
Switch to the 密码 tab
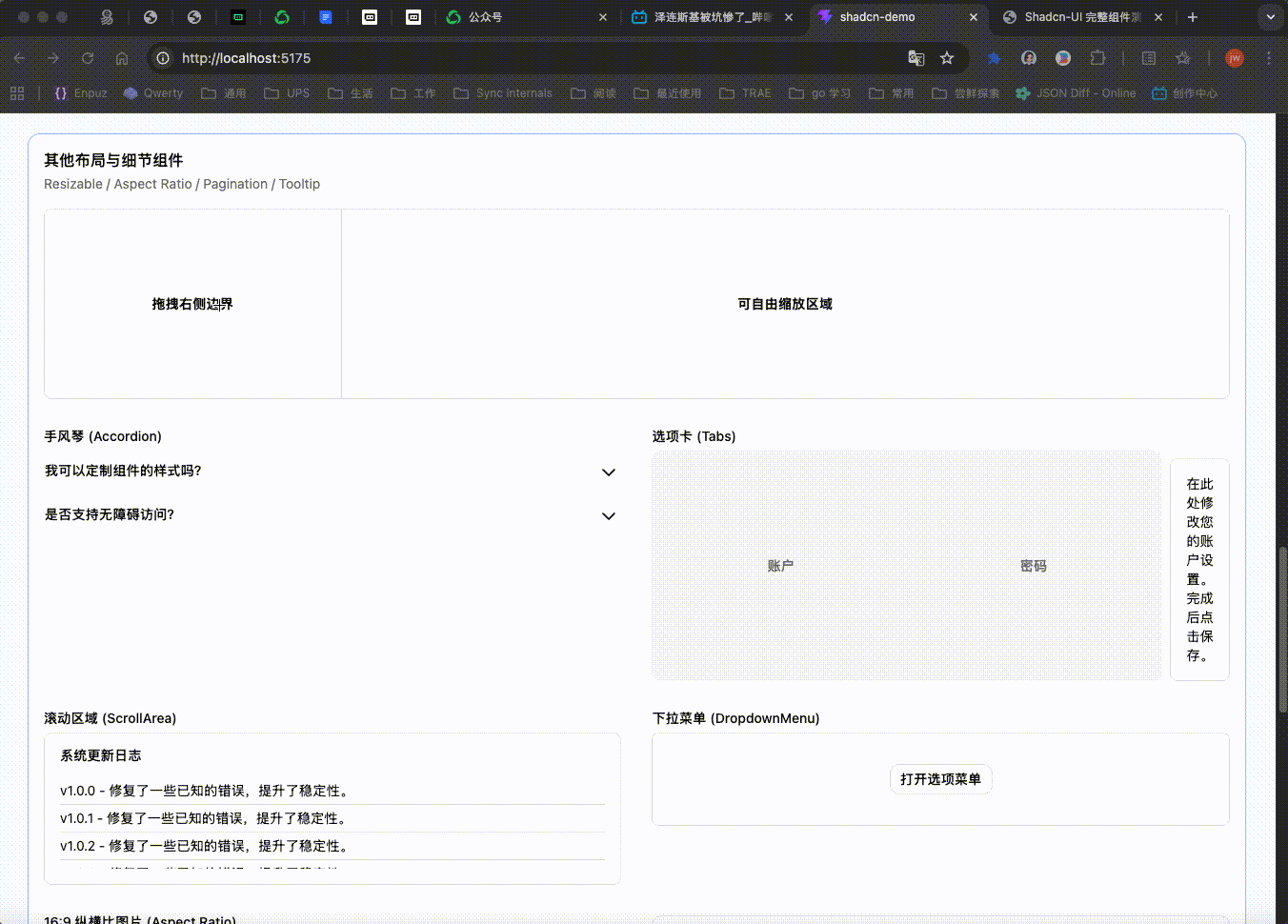click(1034, 566)
